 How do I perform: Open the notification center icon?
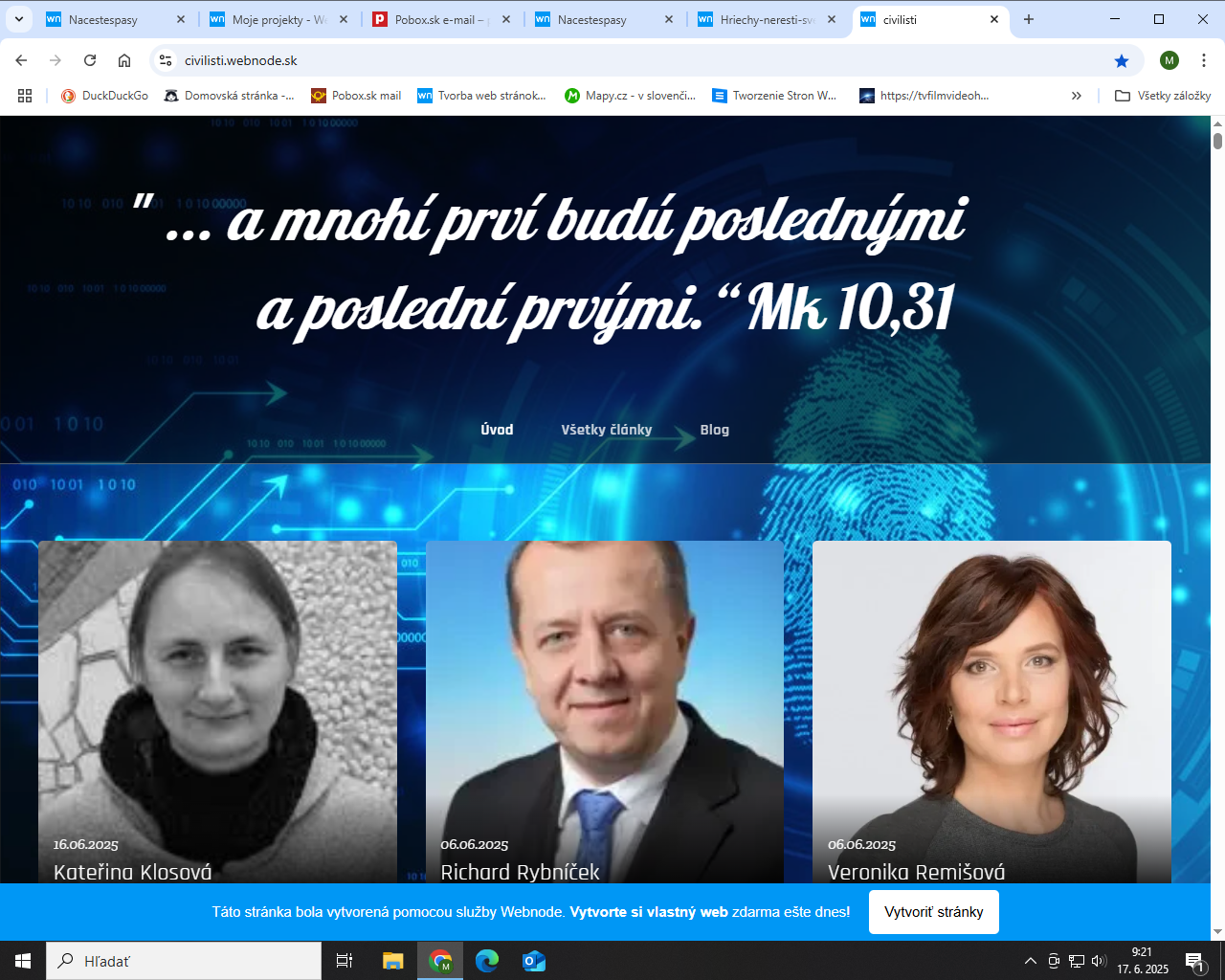pyautogui.click(x=1194, y=961)
